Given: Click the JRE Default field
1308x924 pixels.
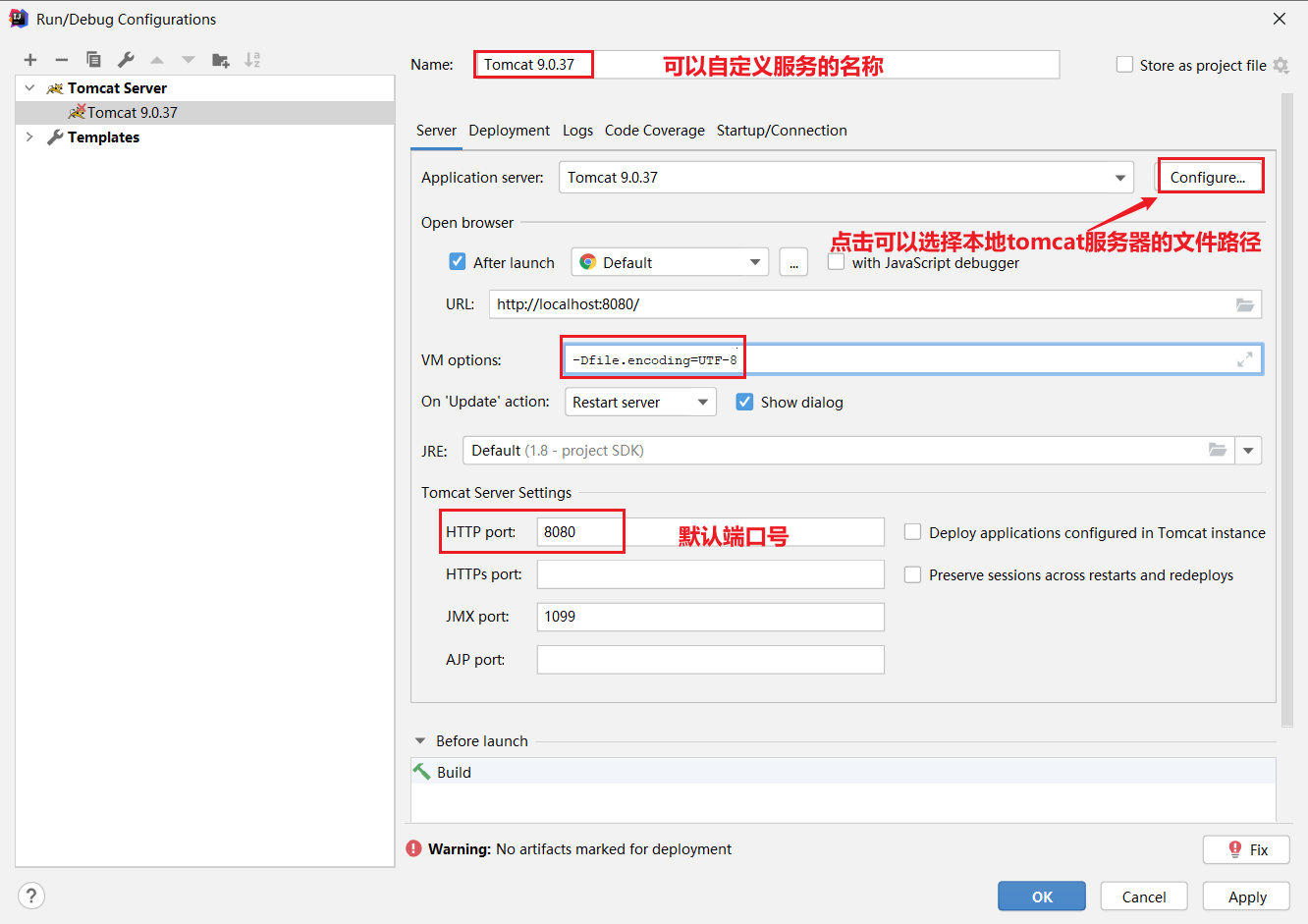Looking at the screenshot, I should point(848,451).
